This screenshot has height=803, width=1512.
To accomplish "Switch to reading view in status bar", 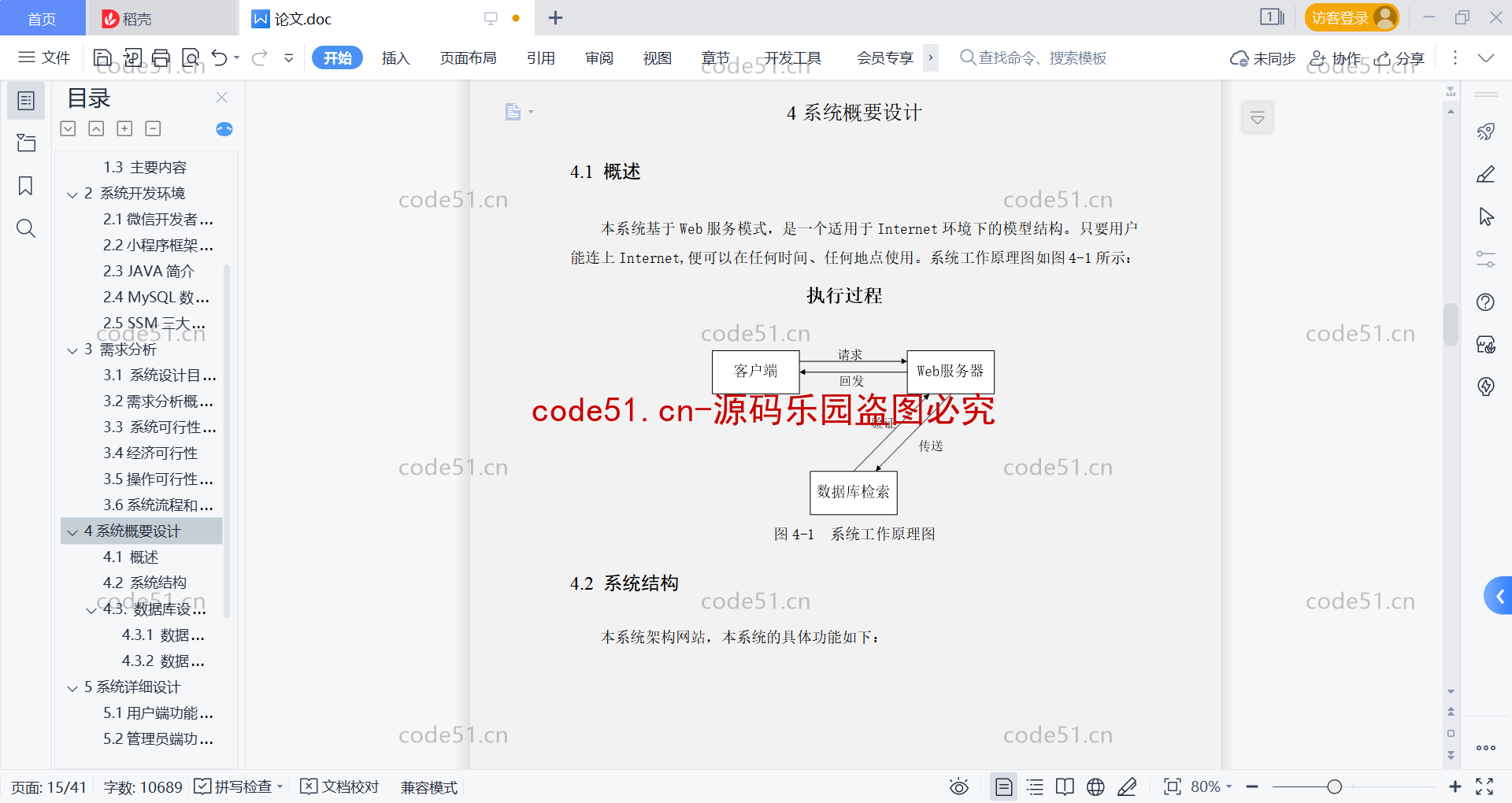I will coord(1065,786).
